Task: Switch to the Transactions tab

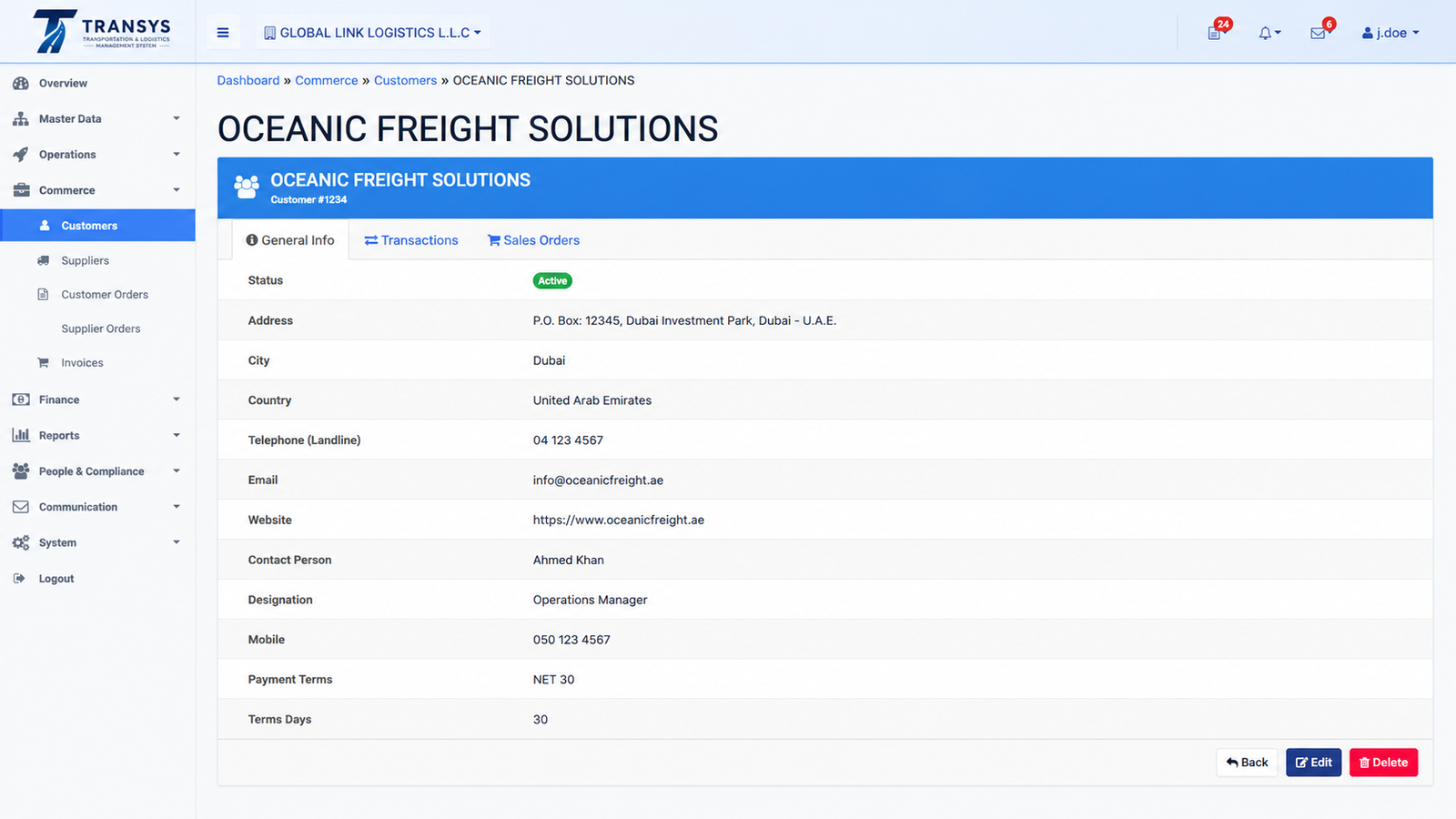Action: point(411,240)
